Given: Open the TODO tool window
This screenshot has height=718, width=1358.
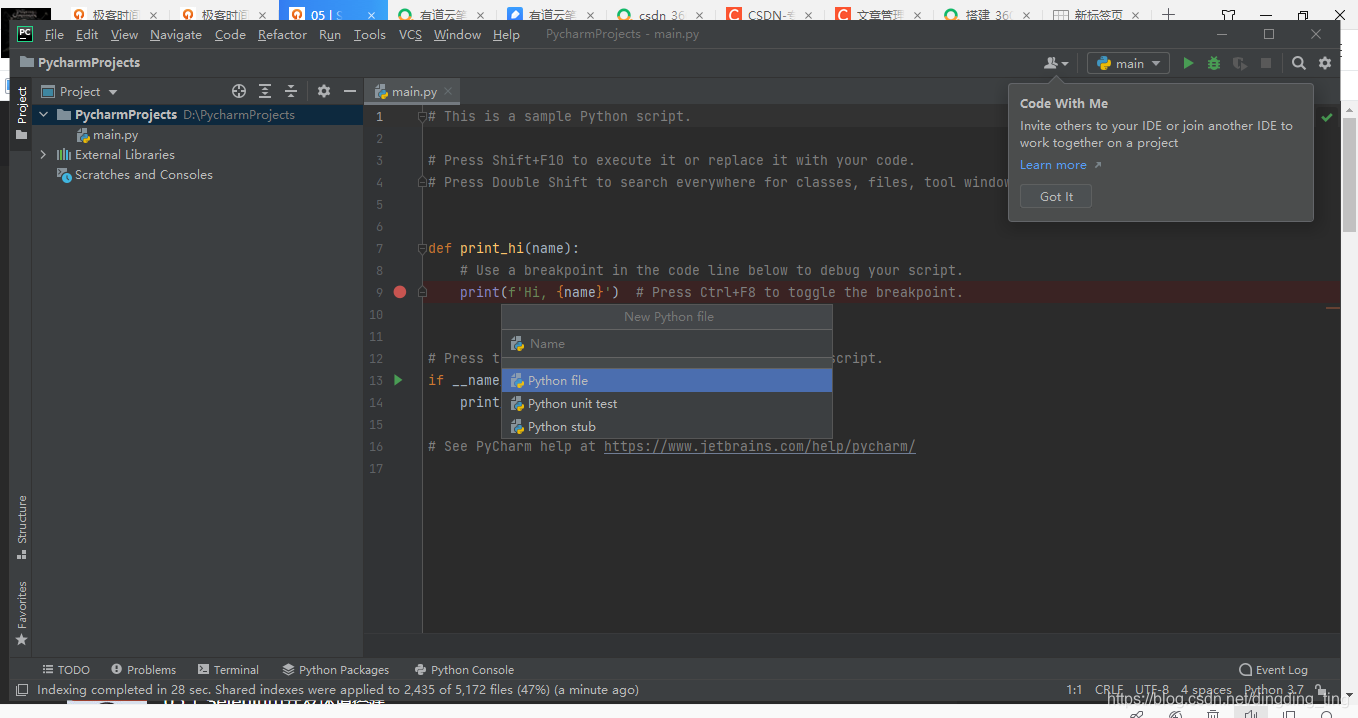Looking at the screenshot, I should point(66,670).
